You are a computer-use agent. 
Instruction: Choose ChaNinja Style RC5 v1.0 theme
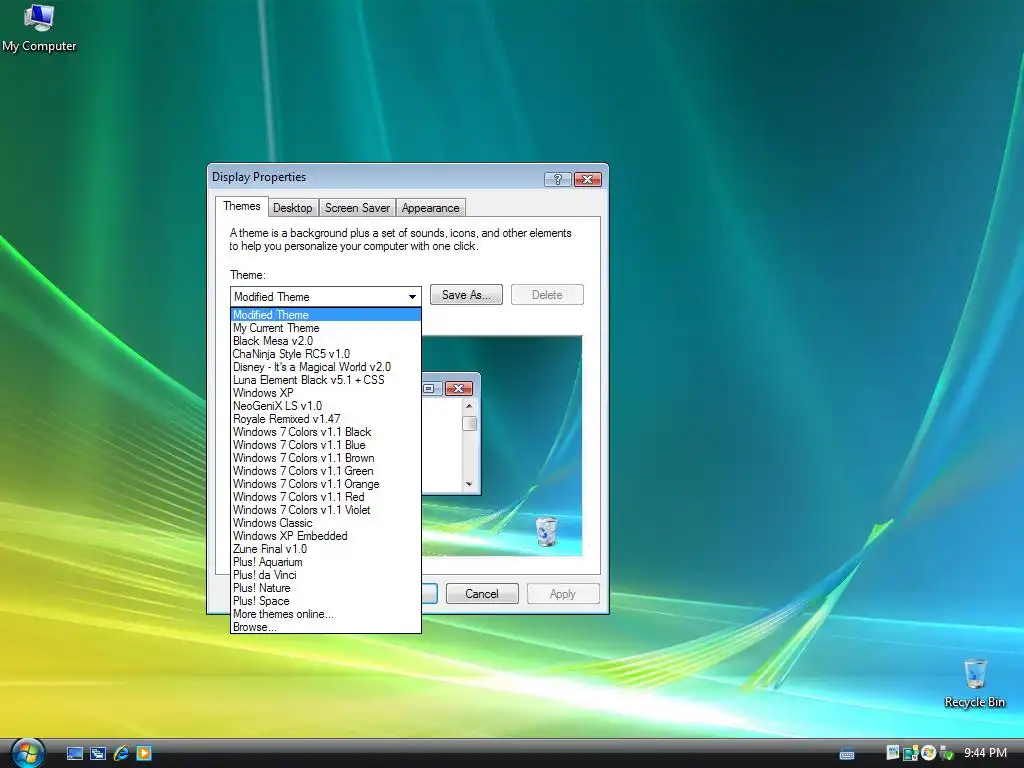click(x=326, y=354)
